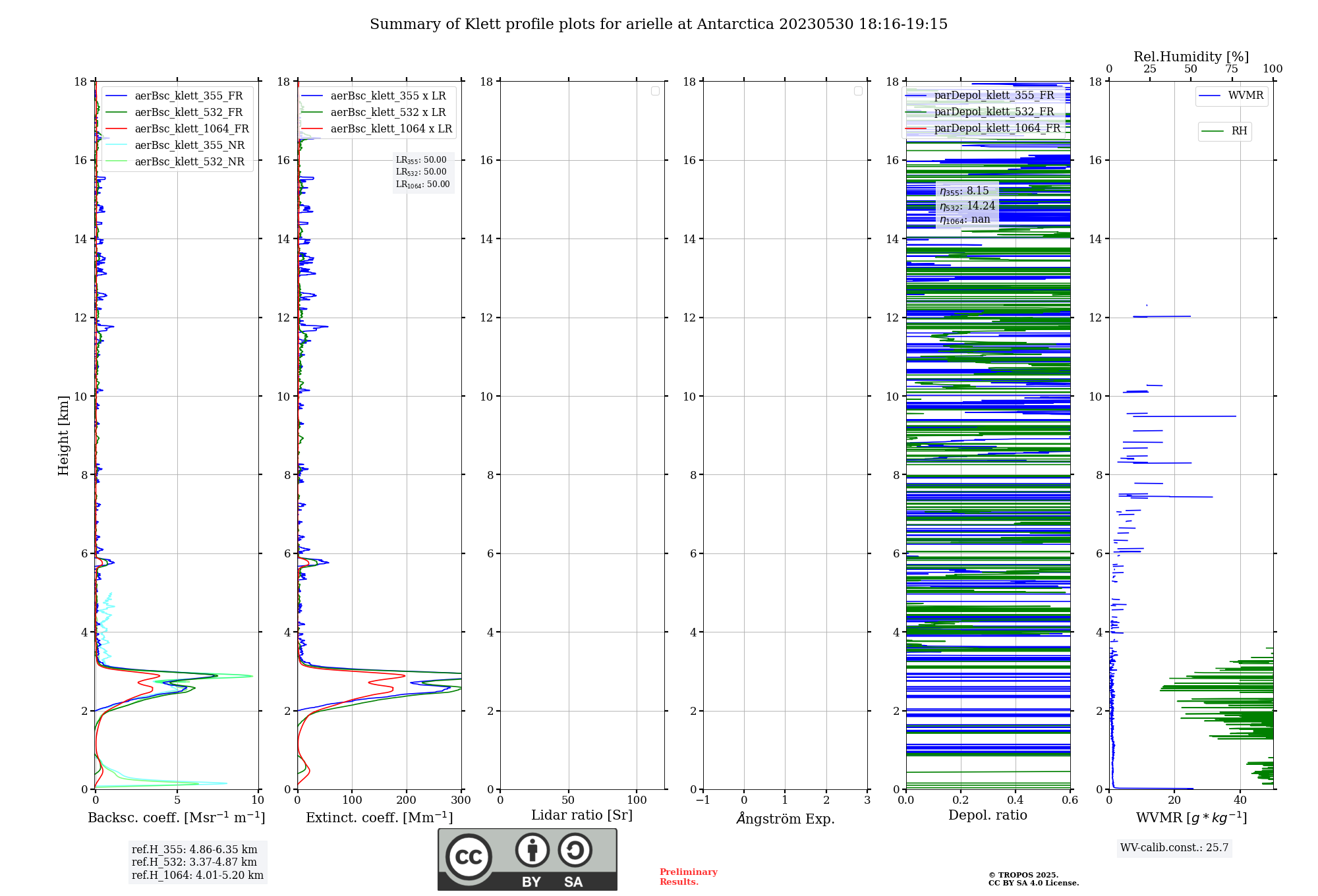Click the SA share-alike circular arrow icon
This screenshot has height=896, width=1318.
pos(575,851)
